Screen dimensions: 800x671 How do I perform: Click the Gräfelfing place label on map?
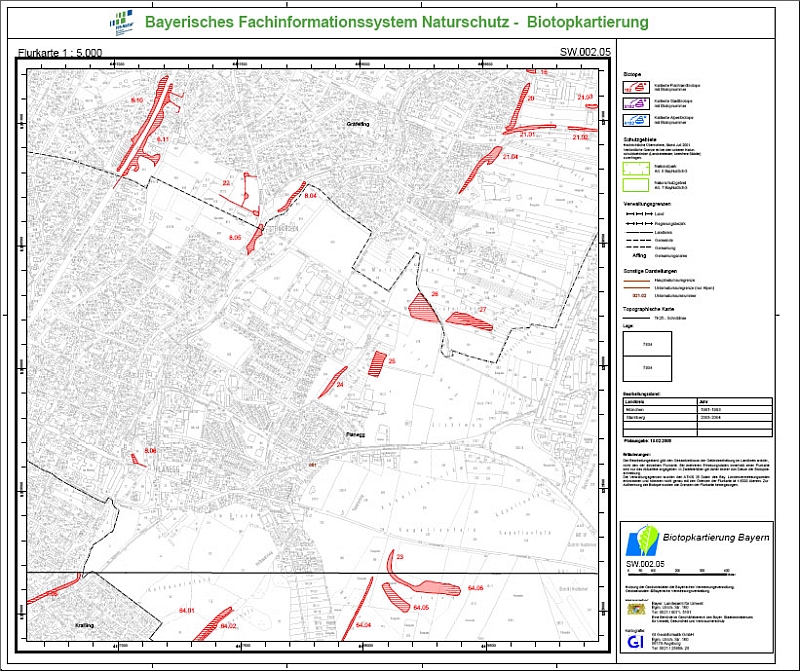[357, 123]
